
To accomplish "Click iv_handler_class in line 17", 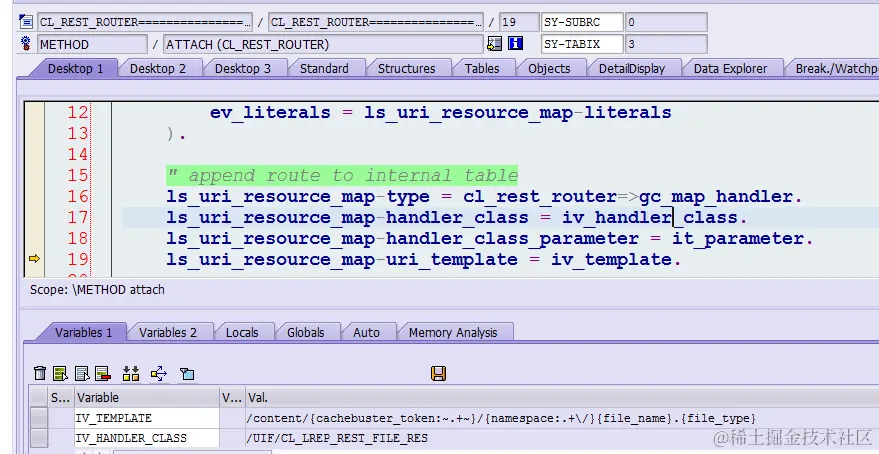I will point(650,217).
